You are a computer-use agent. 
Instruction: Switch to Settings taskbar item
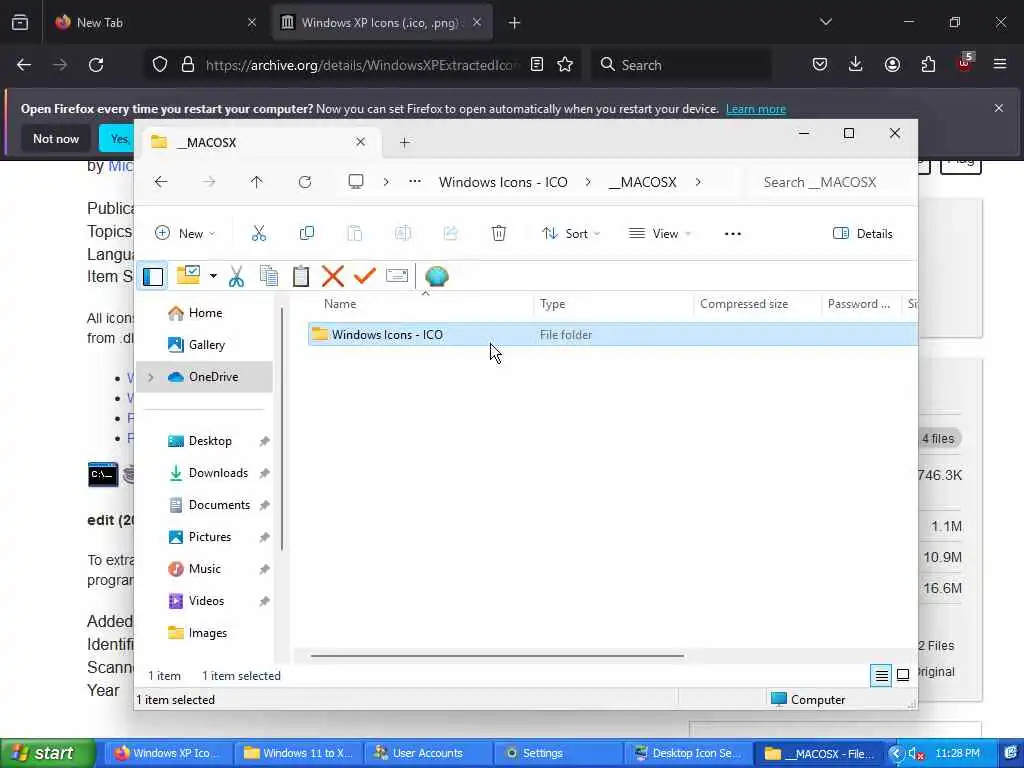tap(556, 753)
